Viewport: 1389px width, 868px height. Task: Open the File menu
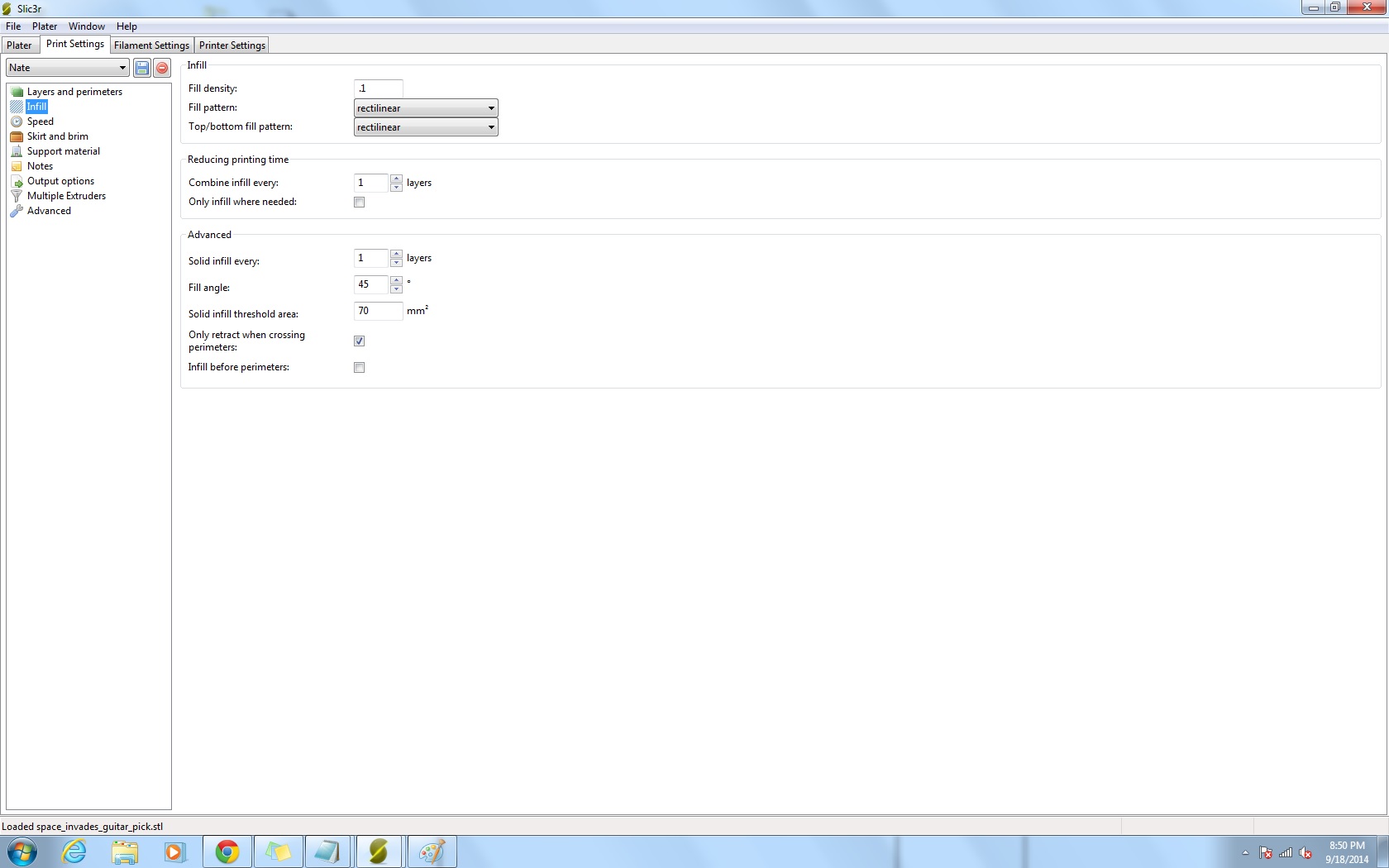pyautogui.click(x=13, y=26)
